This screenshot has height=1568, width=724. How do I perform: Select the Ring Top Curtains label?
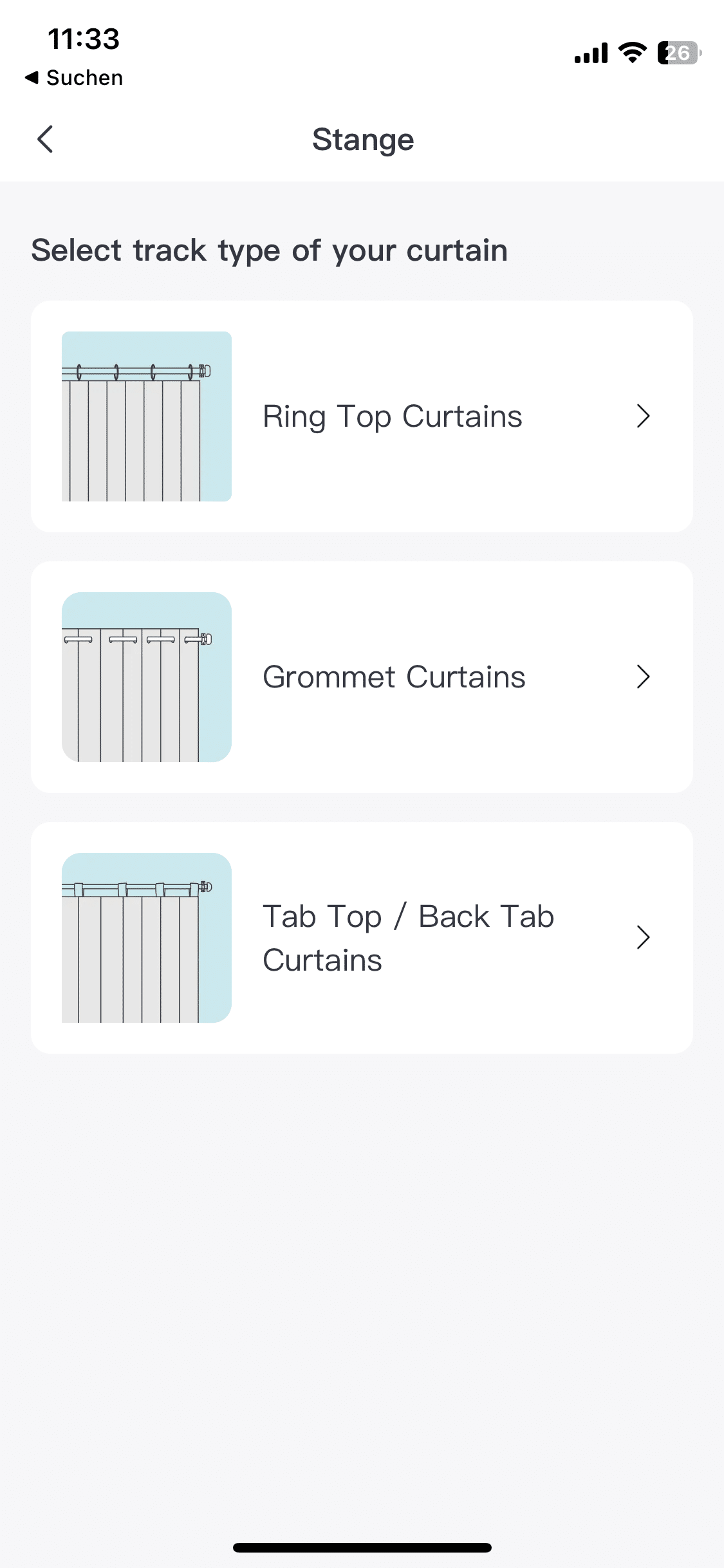[x=393, y=416]
